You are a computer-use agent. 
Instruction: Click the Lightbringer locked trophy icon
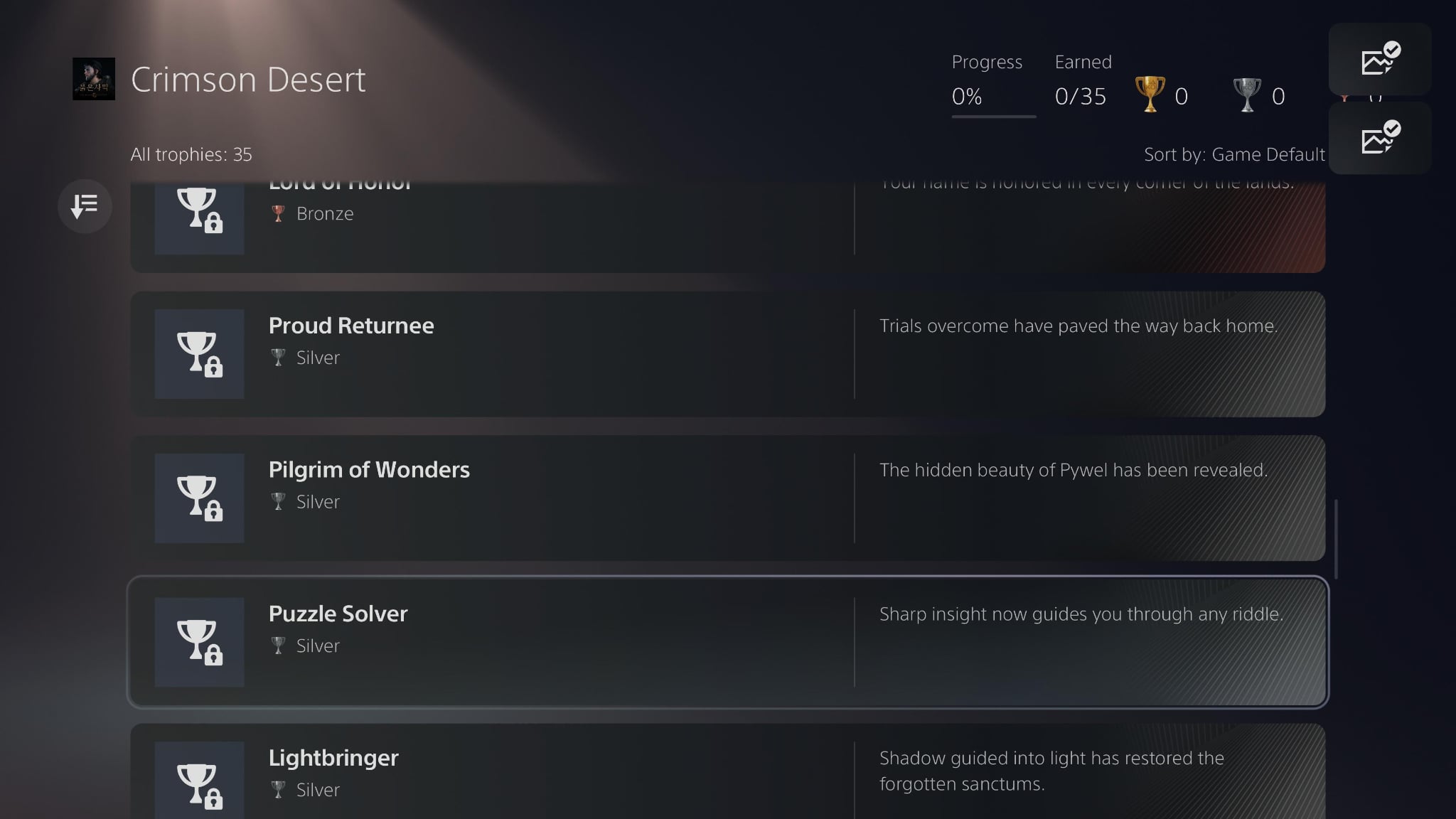coord(199,782)
